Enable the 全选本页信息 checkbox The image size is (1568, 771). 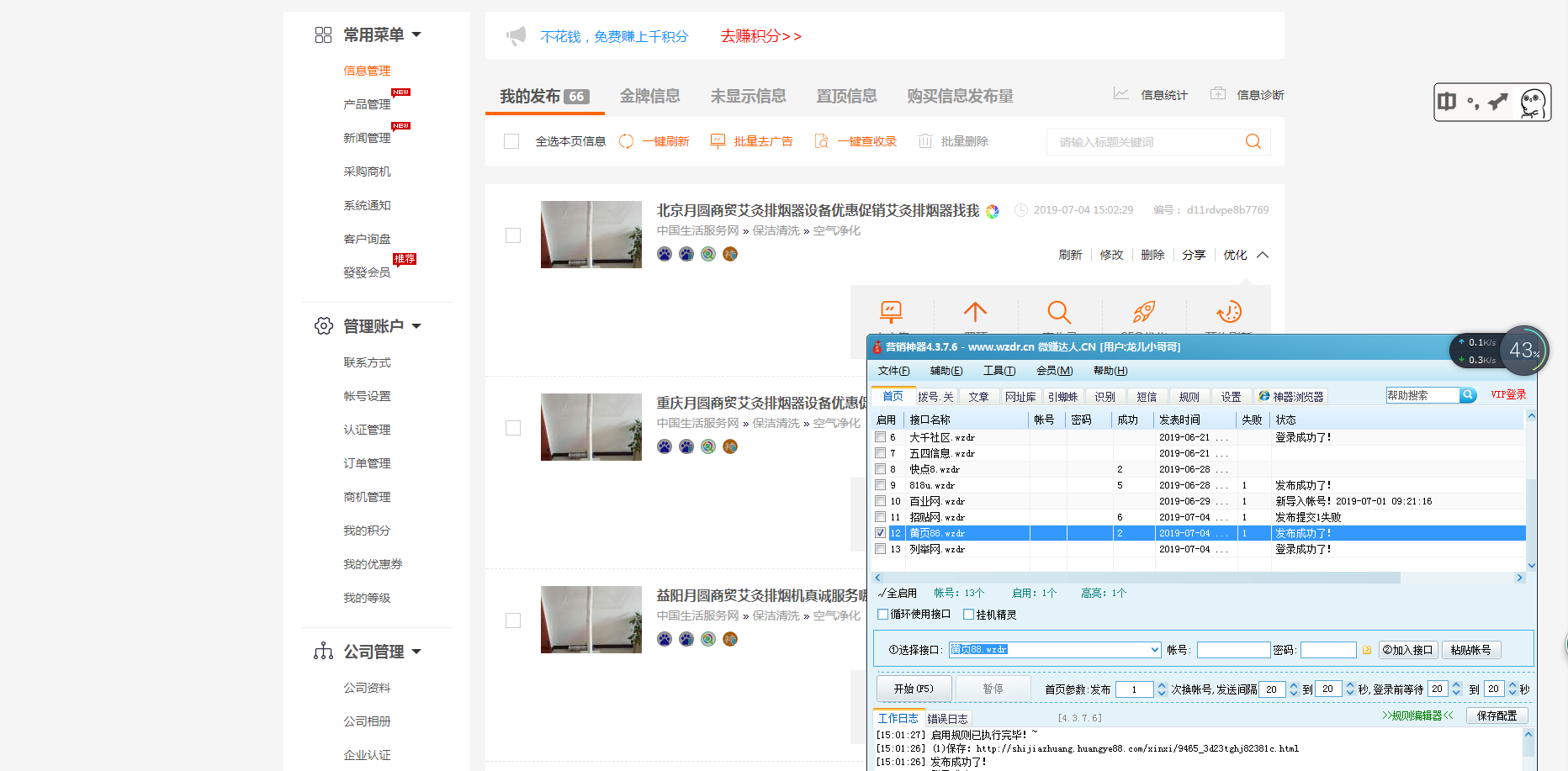[x=511, y=141]
